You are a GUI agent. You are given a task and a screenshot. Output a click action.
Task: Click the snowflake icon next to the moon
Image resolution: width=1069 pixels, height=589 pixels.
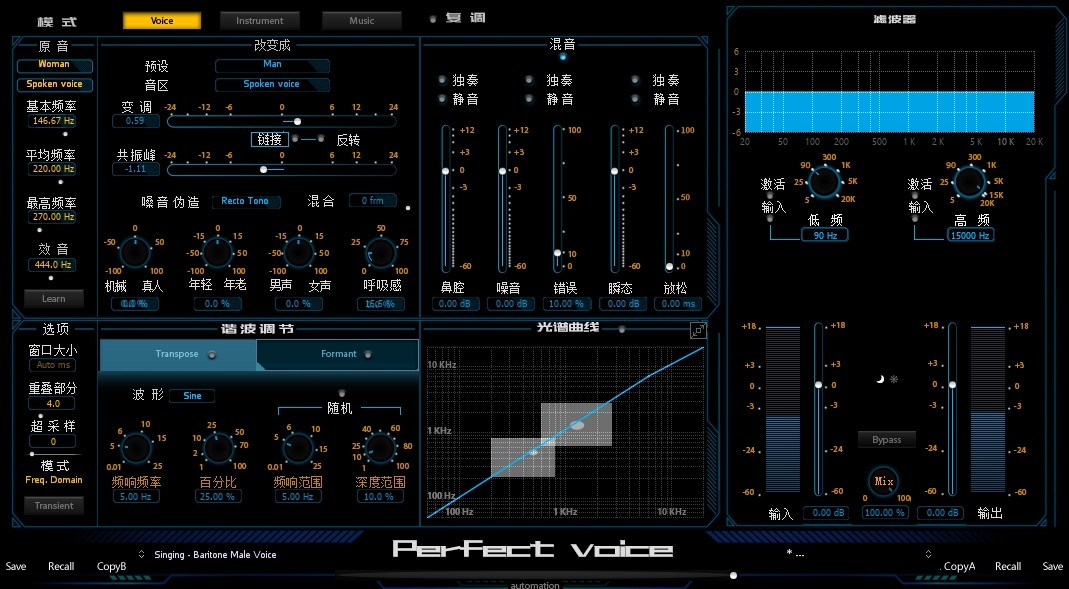(x=894, y=379)
